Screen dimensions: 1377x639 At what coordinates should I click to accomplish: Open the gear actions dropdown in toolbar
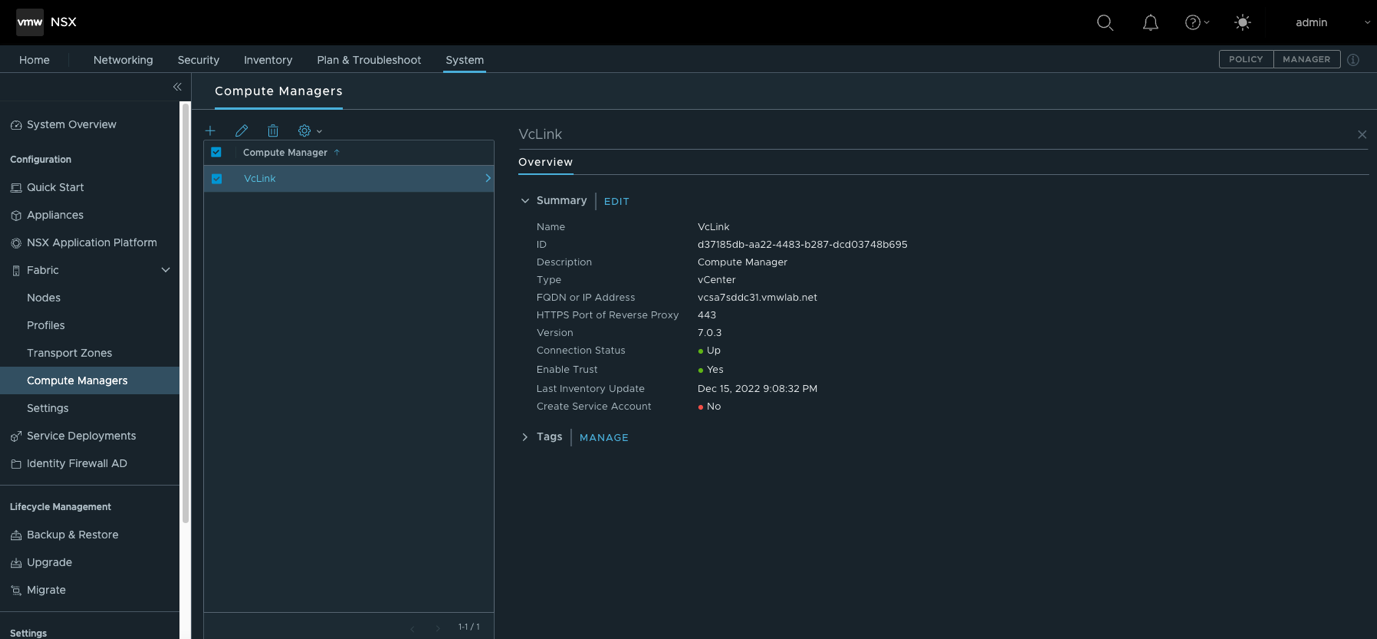pos(310,131)
